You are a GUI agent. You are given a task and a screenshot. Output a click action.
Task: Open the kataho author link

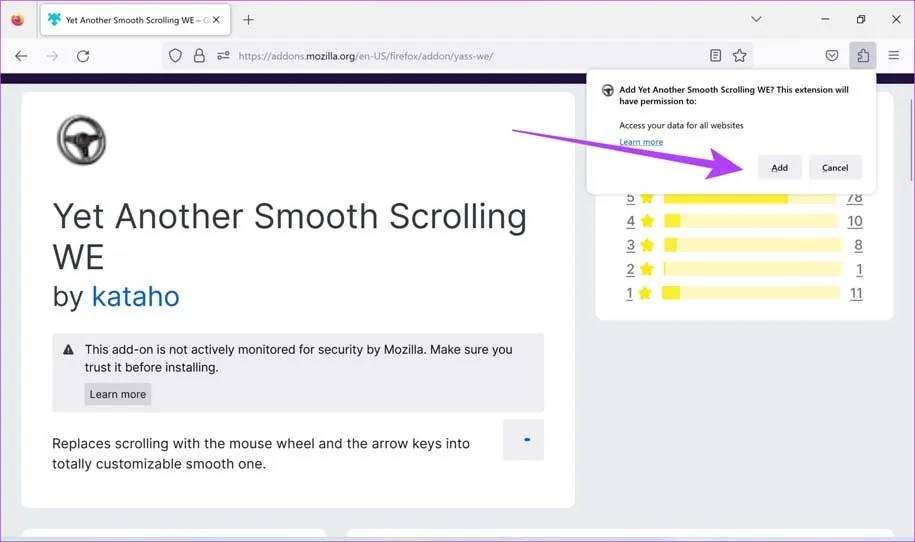135,295
